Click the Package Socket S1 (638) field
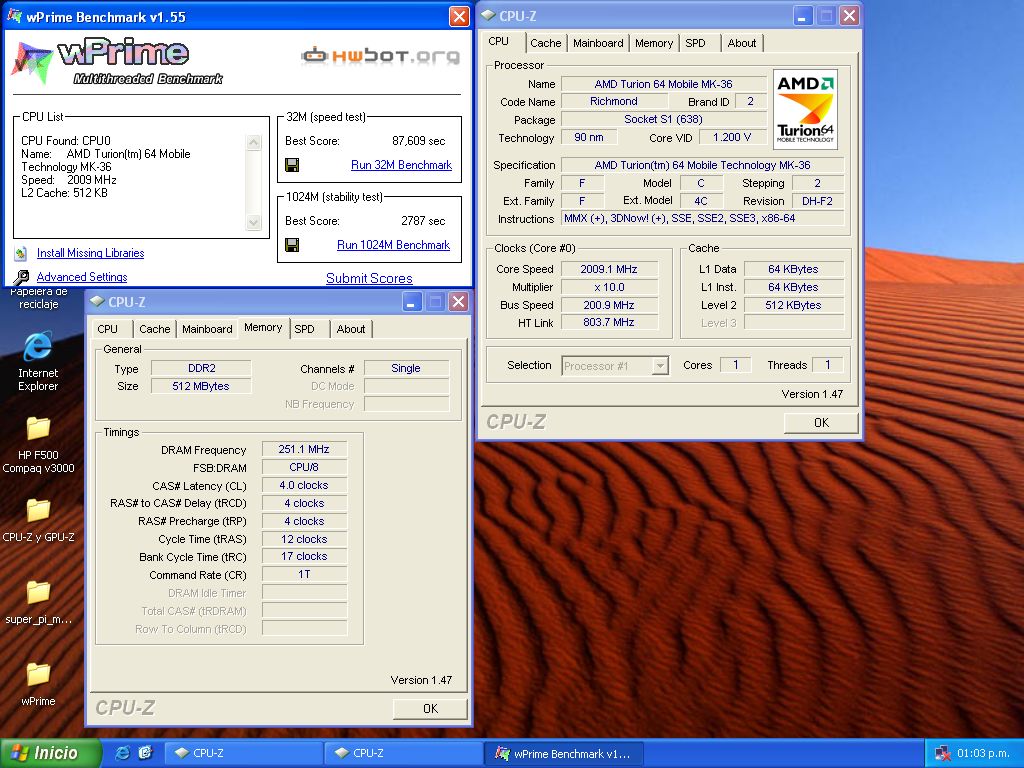1024x768 pixels. coord(663,120)
